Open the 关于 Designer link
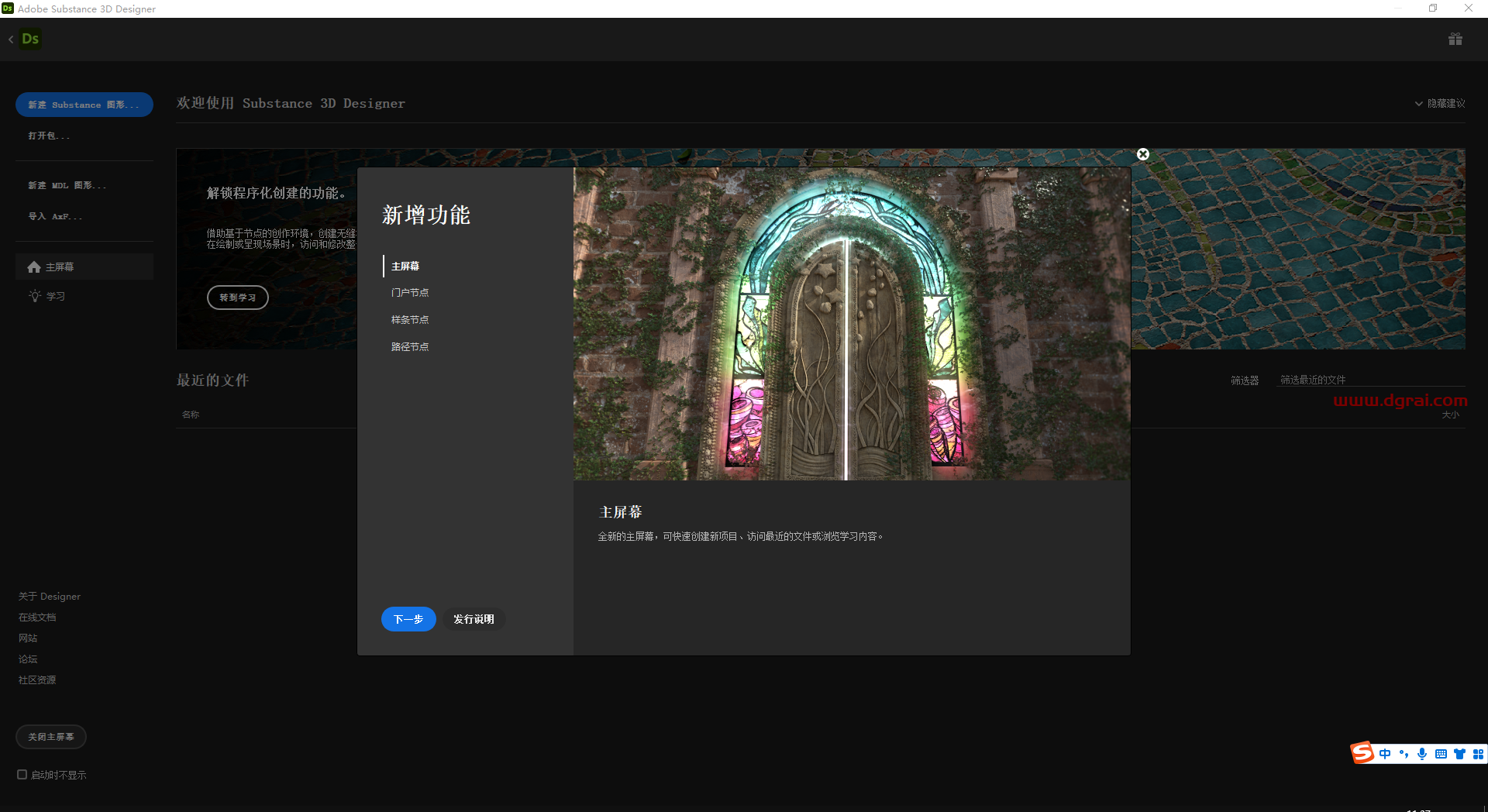1488x812 pixels. [x=50, y=596]
